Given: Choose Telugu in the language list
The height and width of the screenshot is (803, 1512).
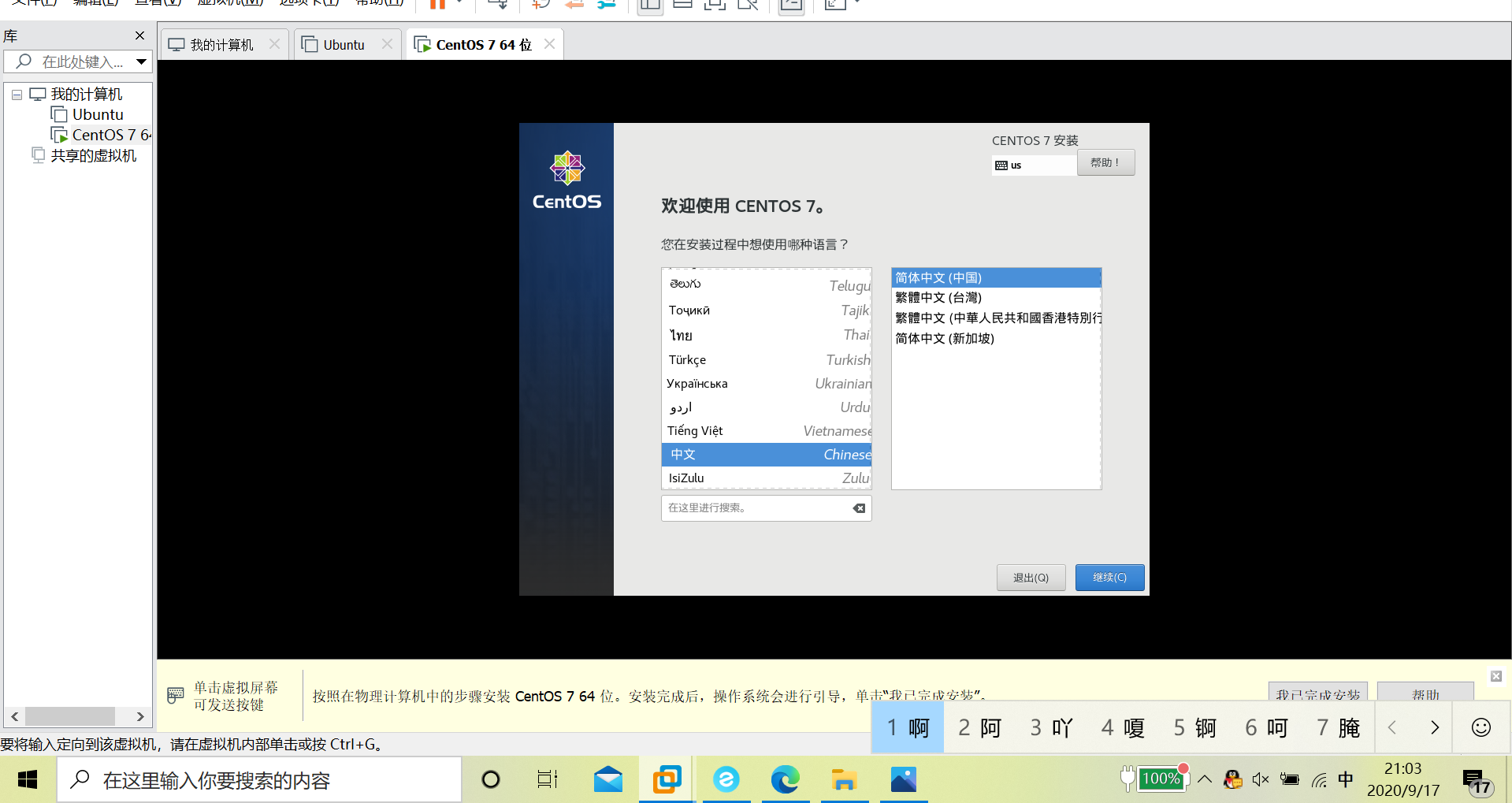Looking at the screenshot, I should point(767,284).
